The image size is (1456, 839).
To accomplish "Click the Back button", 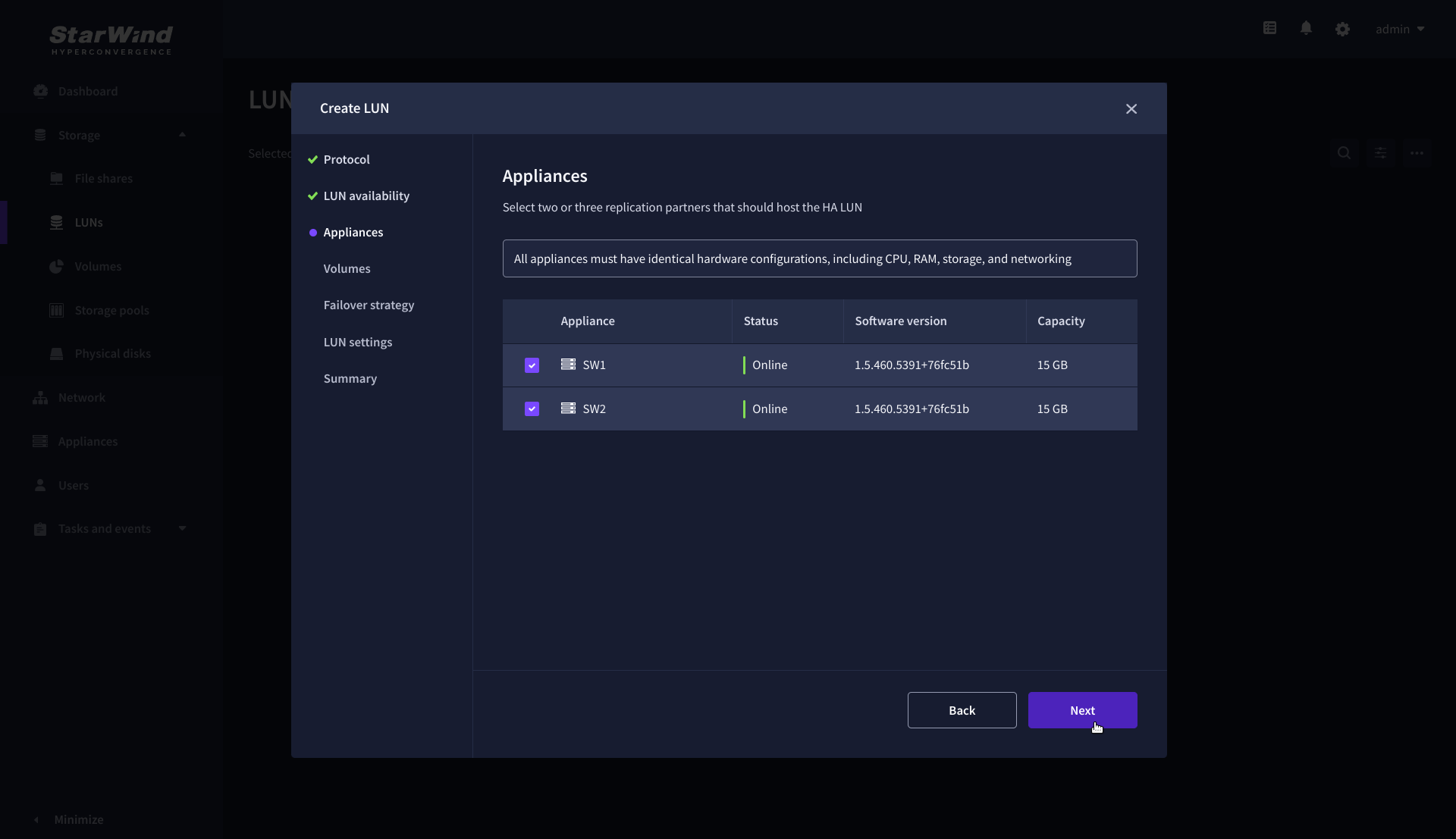I will point(962,710).
